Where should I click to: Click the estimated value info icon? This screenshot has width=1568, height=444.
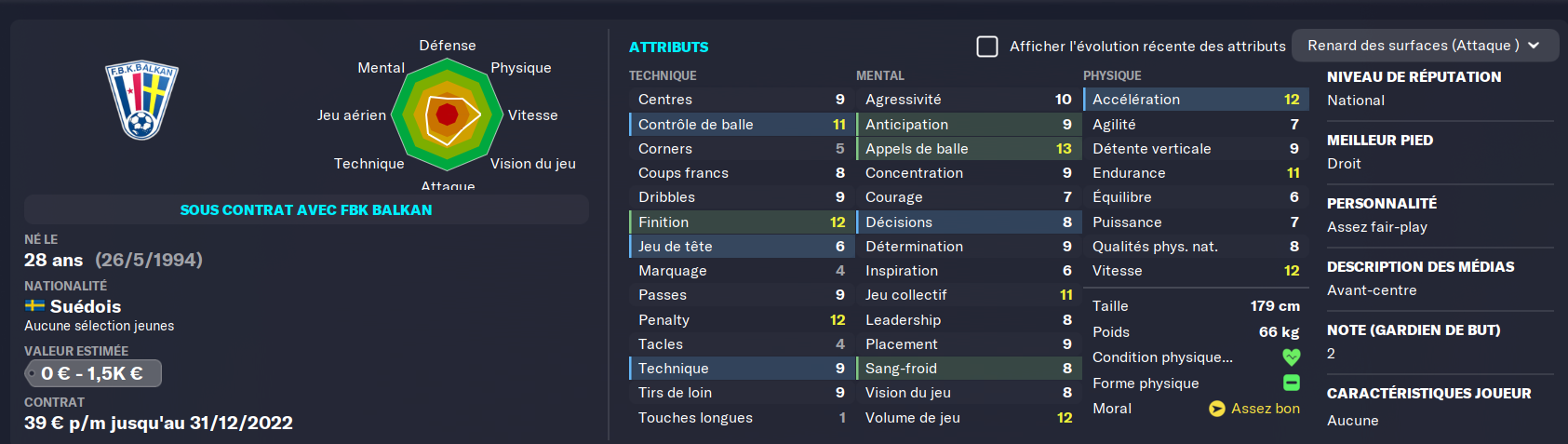(x=32, y=374)
